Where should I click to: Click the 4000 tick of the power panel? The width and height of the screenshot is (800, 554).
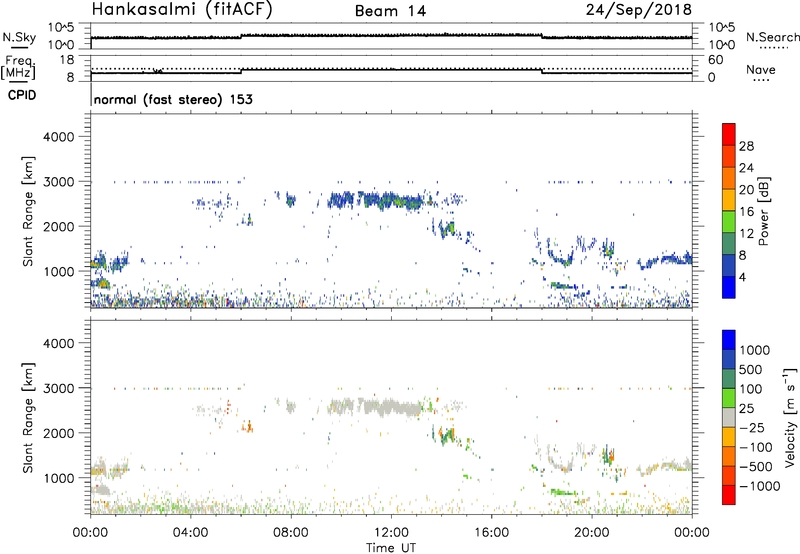pyautogui.click(x=58, y=137)
